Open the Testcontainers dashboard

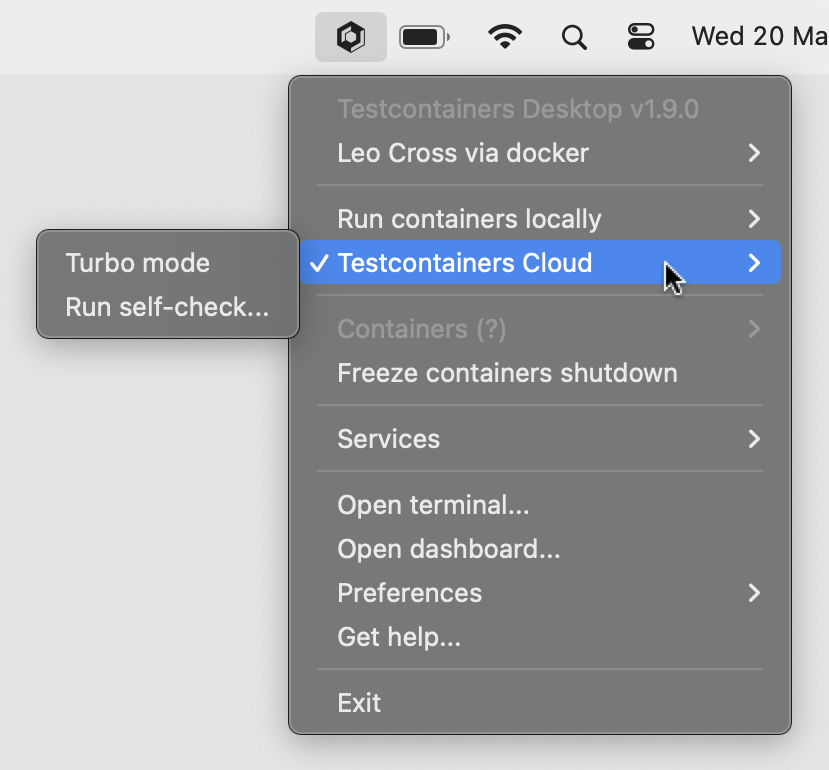coord(448,549)
